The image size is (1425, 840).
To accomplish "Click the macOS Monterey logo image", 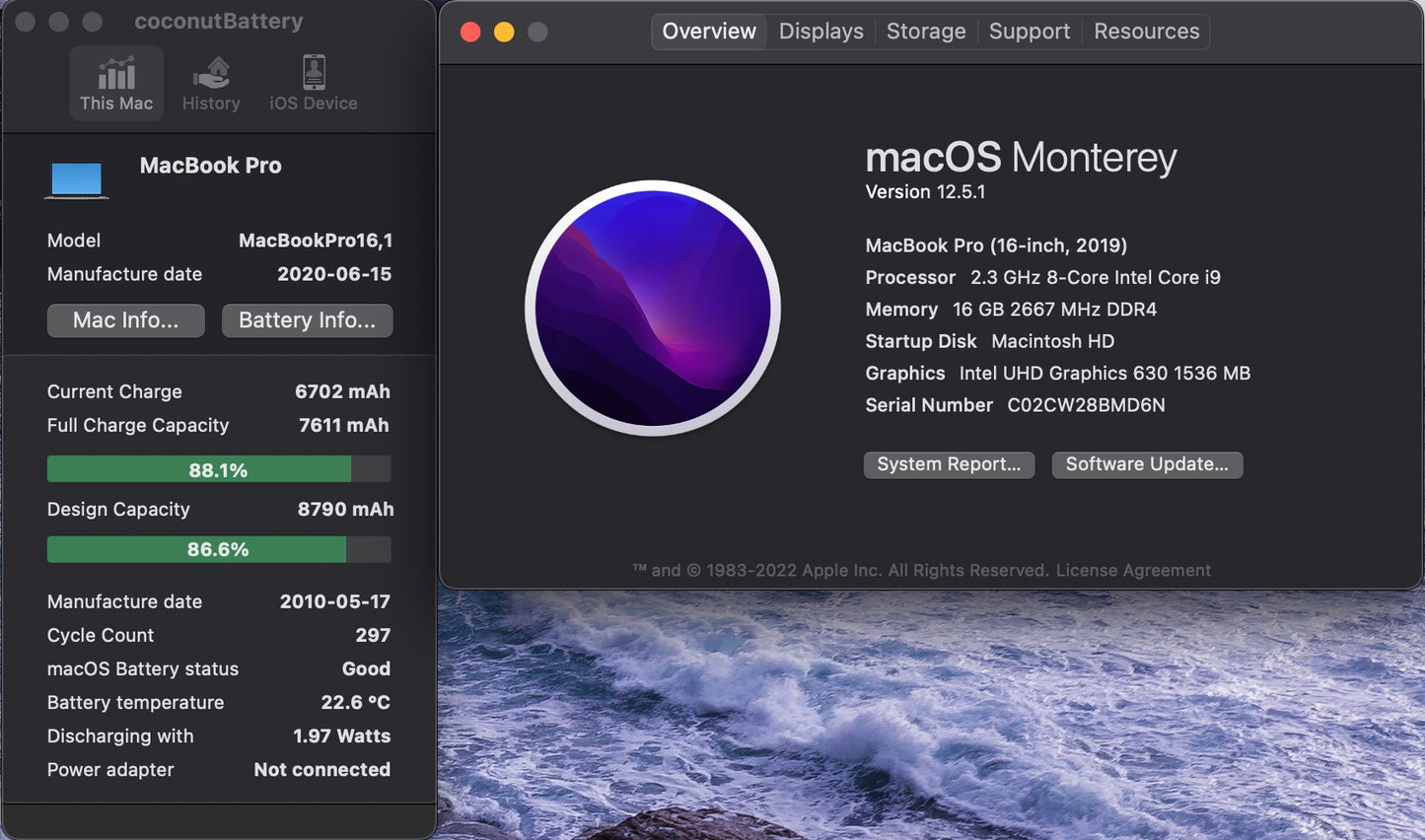I will [653, 309].
